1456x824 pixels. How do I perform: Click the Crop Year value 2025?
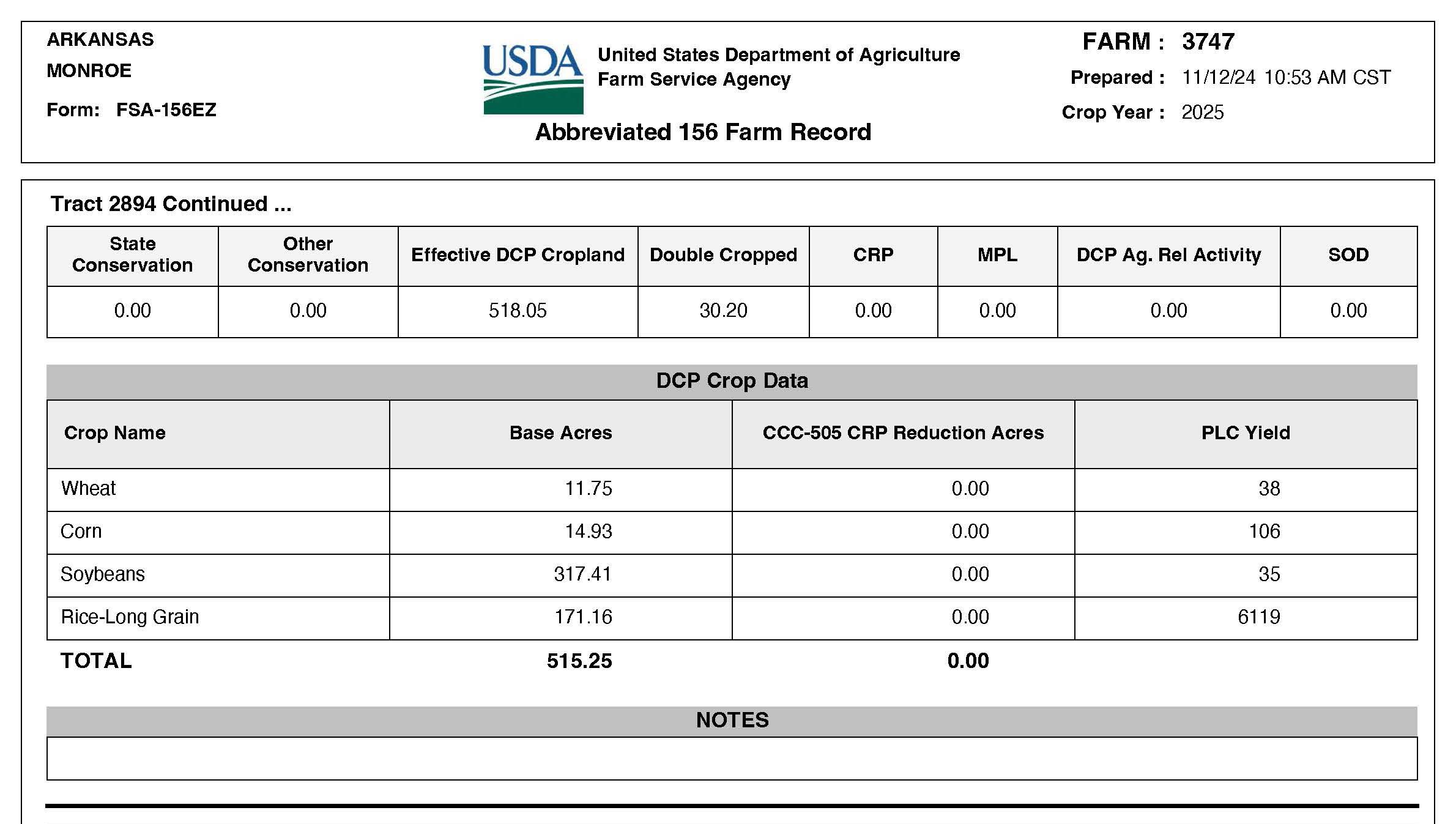[x=1202, y=113]
